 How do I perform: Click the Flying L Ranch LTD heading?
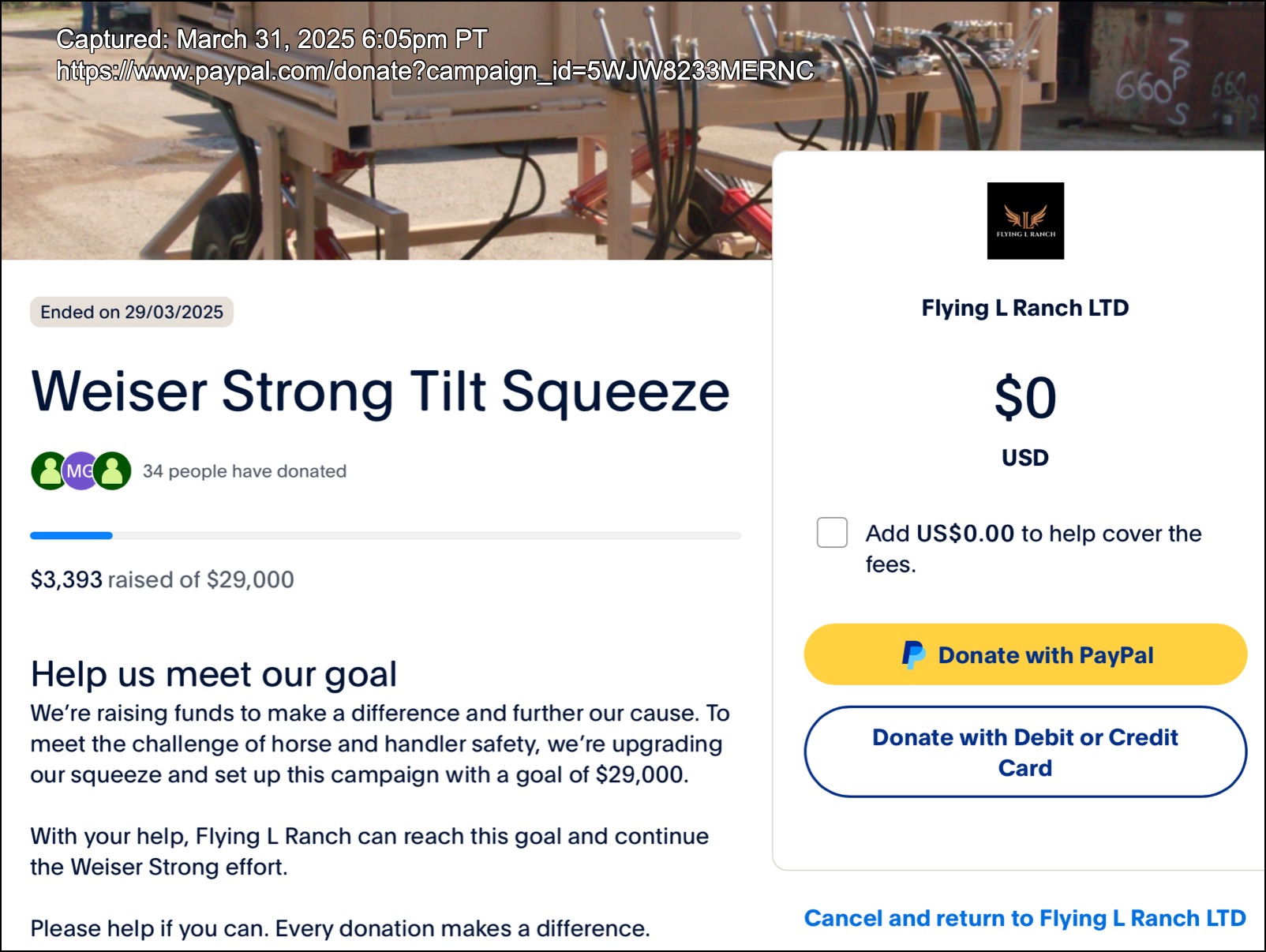tap(1024, 308)
